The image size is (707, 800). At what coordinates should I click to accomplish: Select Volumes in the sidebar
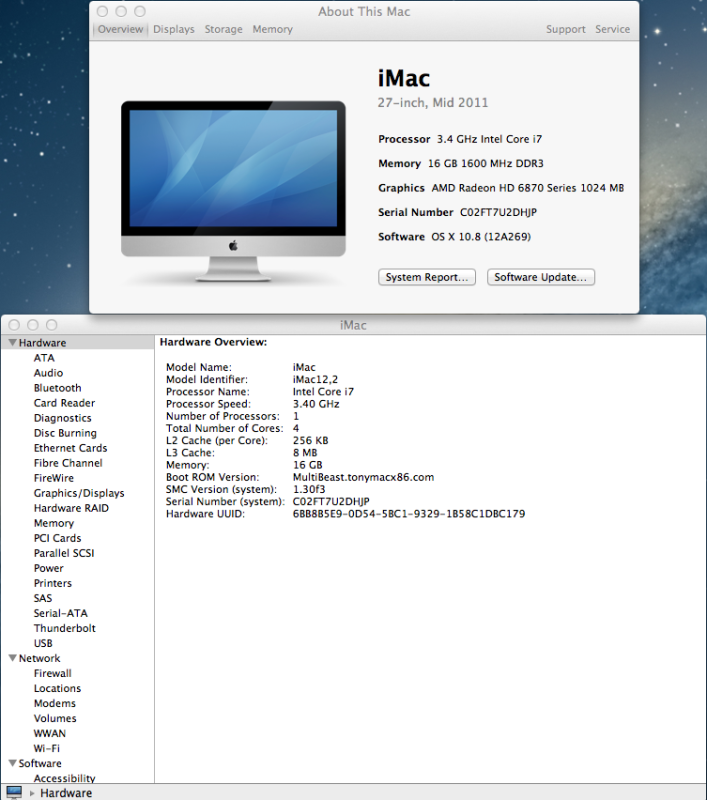coord(55,718)
